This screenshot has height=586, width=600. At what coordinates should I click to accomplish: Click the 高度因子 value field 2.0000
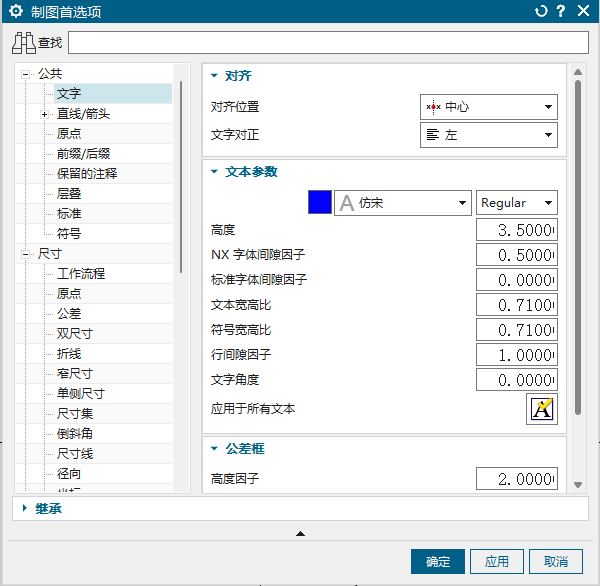click(x=517, y=478)
